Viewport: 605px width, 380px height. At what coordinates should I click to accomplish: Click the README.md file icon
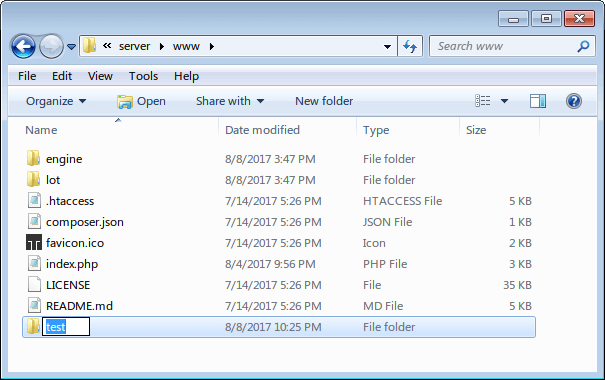tap(34, 305)
